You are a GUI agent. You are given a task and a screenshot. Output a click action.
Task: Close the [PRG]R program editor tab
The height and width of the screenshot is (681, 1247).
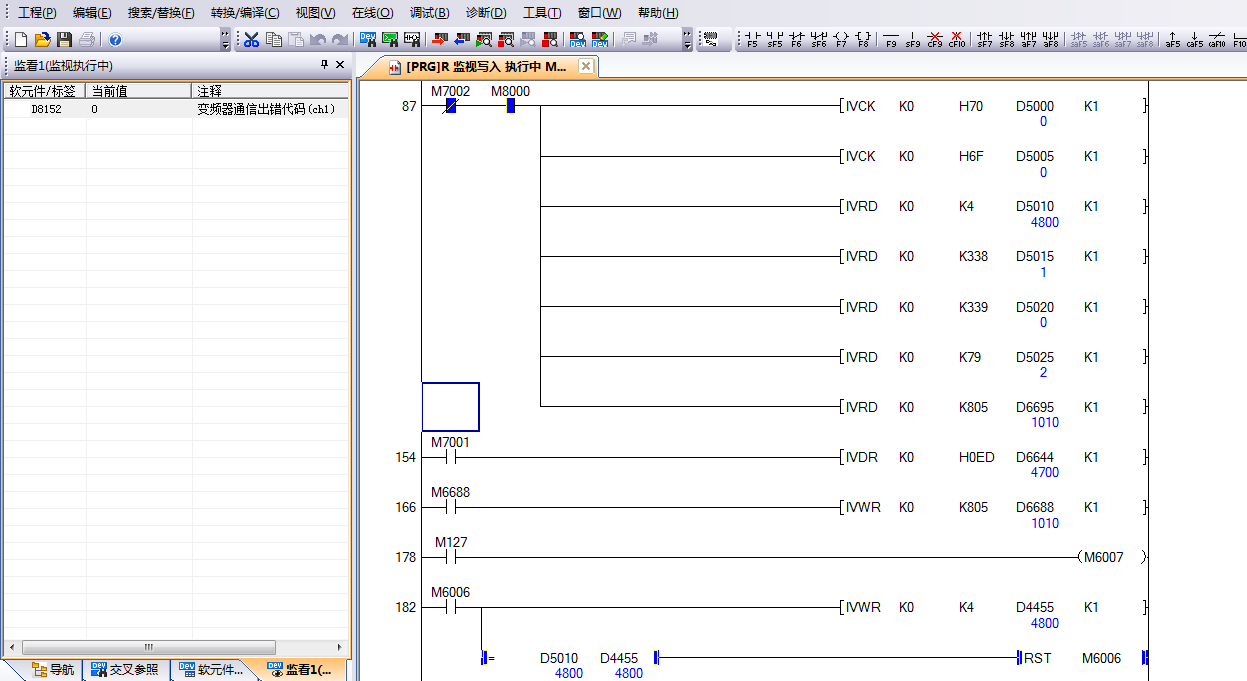tap(586, 67)
